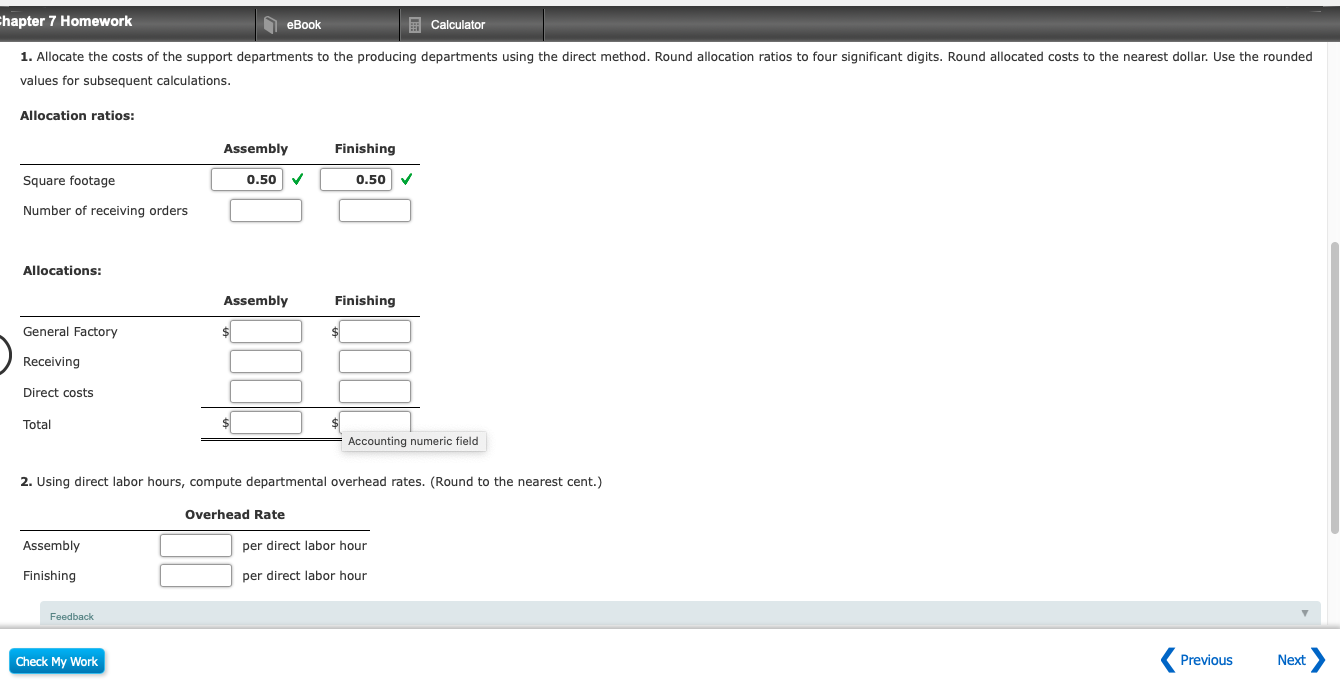This screenshot has width=1340, height=683.
Task: Click the Accounting numeric field tooltip
Action: coord(413,441)
